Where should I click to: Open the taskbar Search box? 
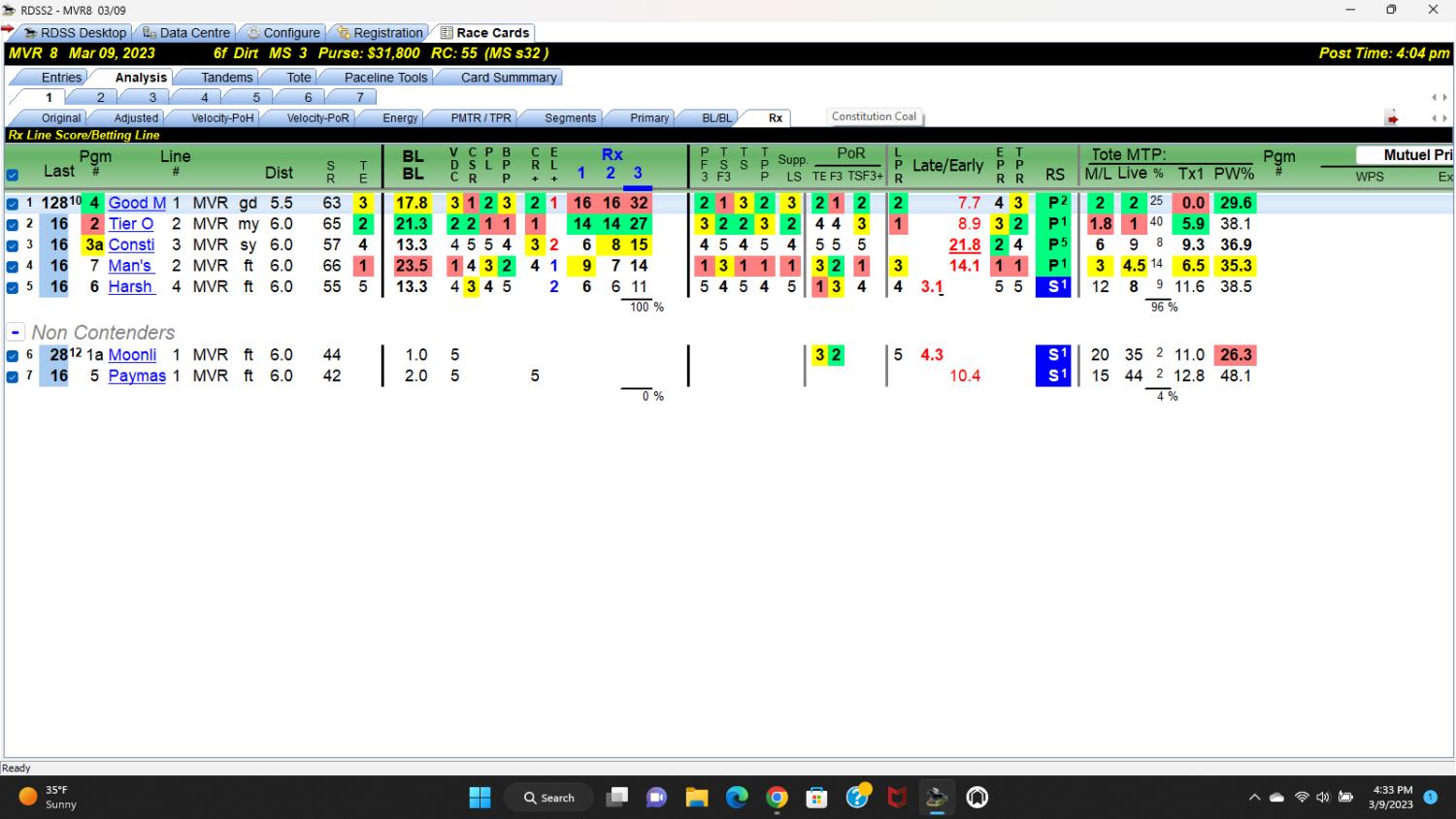[x=548, y=798]
